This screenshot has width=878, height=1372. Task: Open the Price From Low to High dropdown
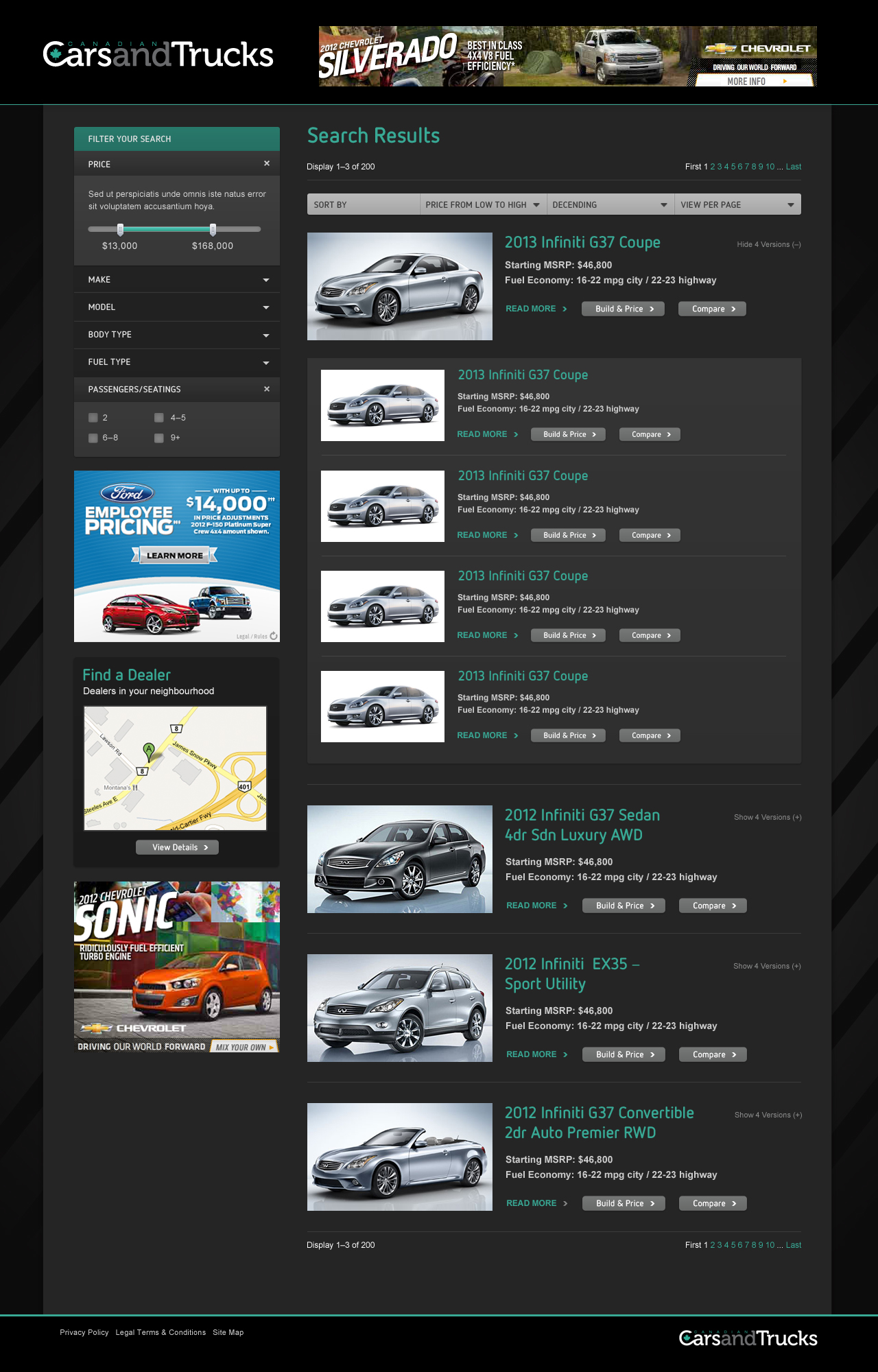483,204
